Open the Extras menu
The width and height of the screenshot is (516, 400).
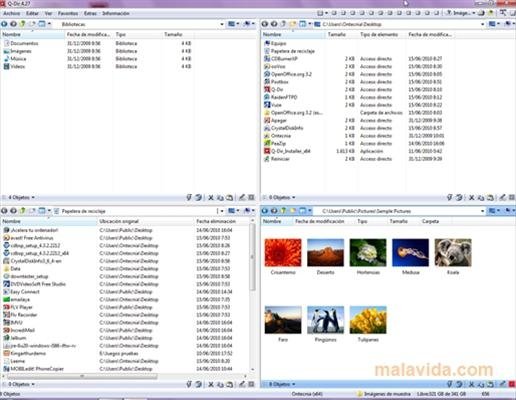pos(90,13)
